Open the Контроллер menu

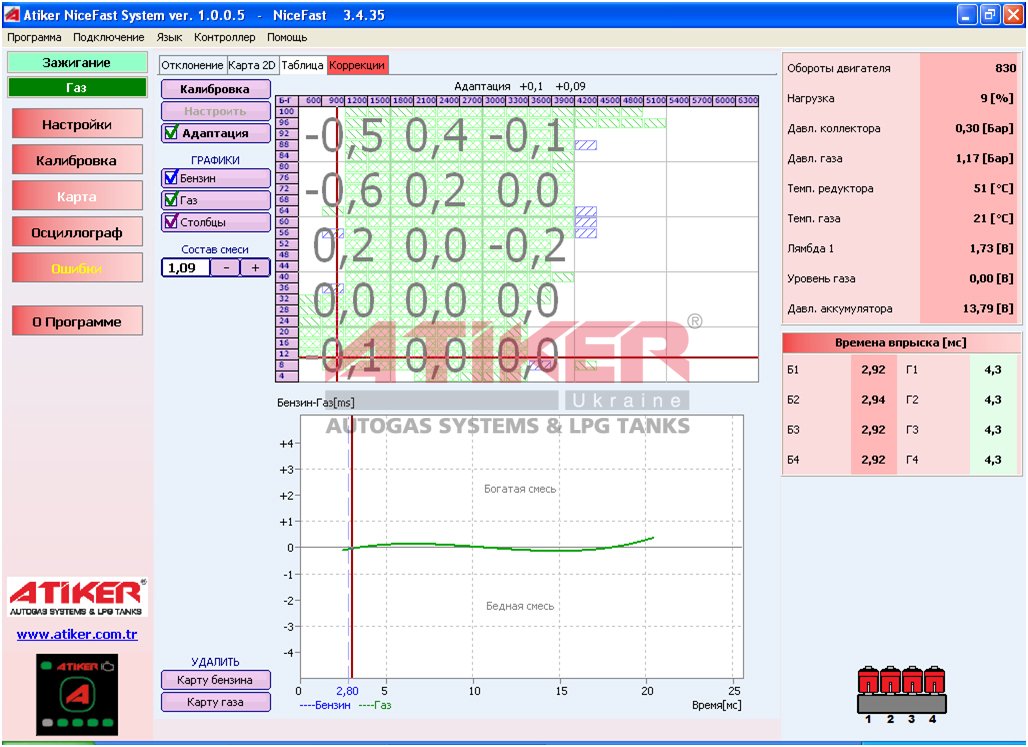click(x=224, y=37)
